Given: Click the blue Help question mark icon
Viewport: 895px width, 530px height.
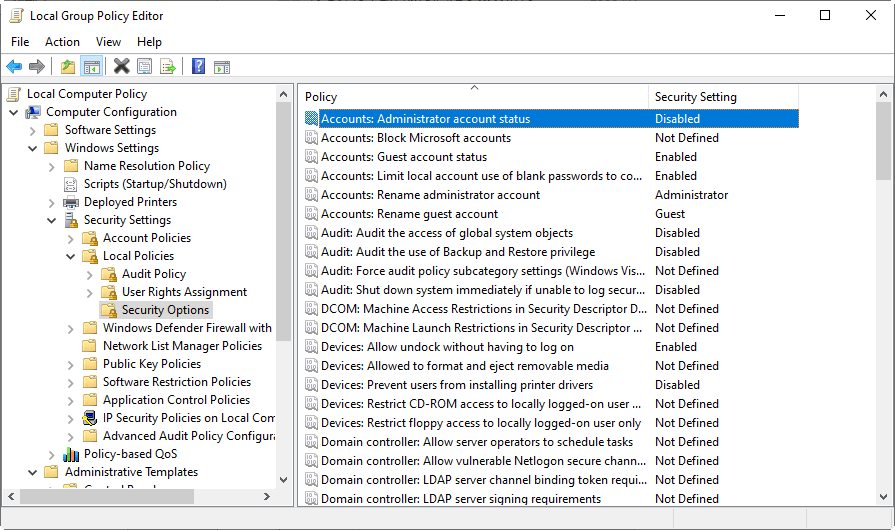Looking at the screenshot, I should [198, 67].
